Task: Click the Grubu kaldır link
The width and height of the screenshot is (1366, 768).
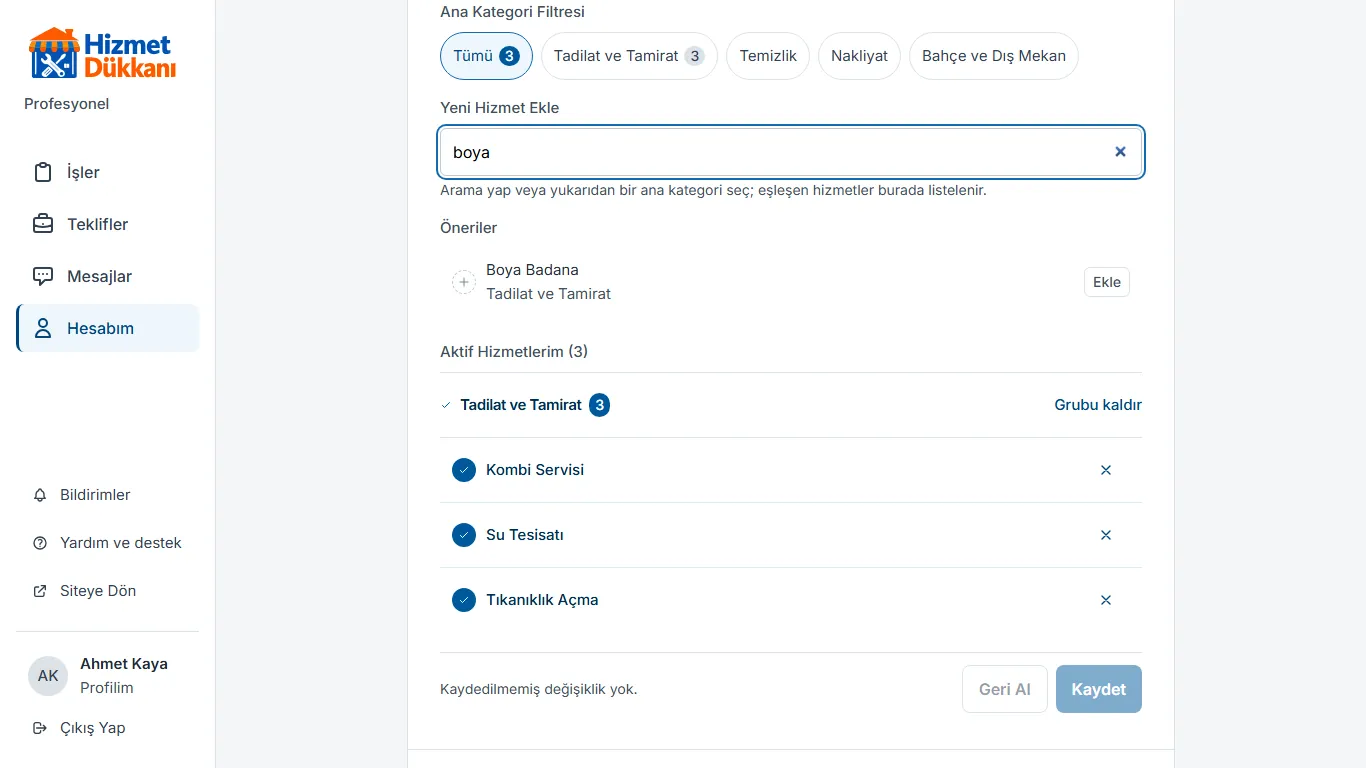Action: click(x=1098, y=405)
